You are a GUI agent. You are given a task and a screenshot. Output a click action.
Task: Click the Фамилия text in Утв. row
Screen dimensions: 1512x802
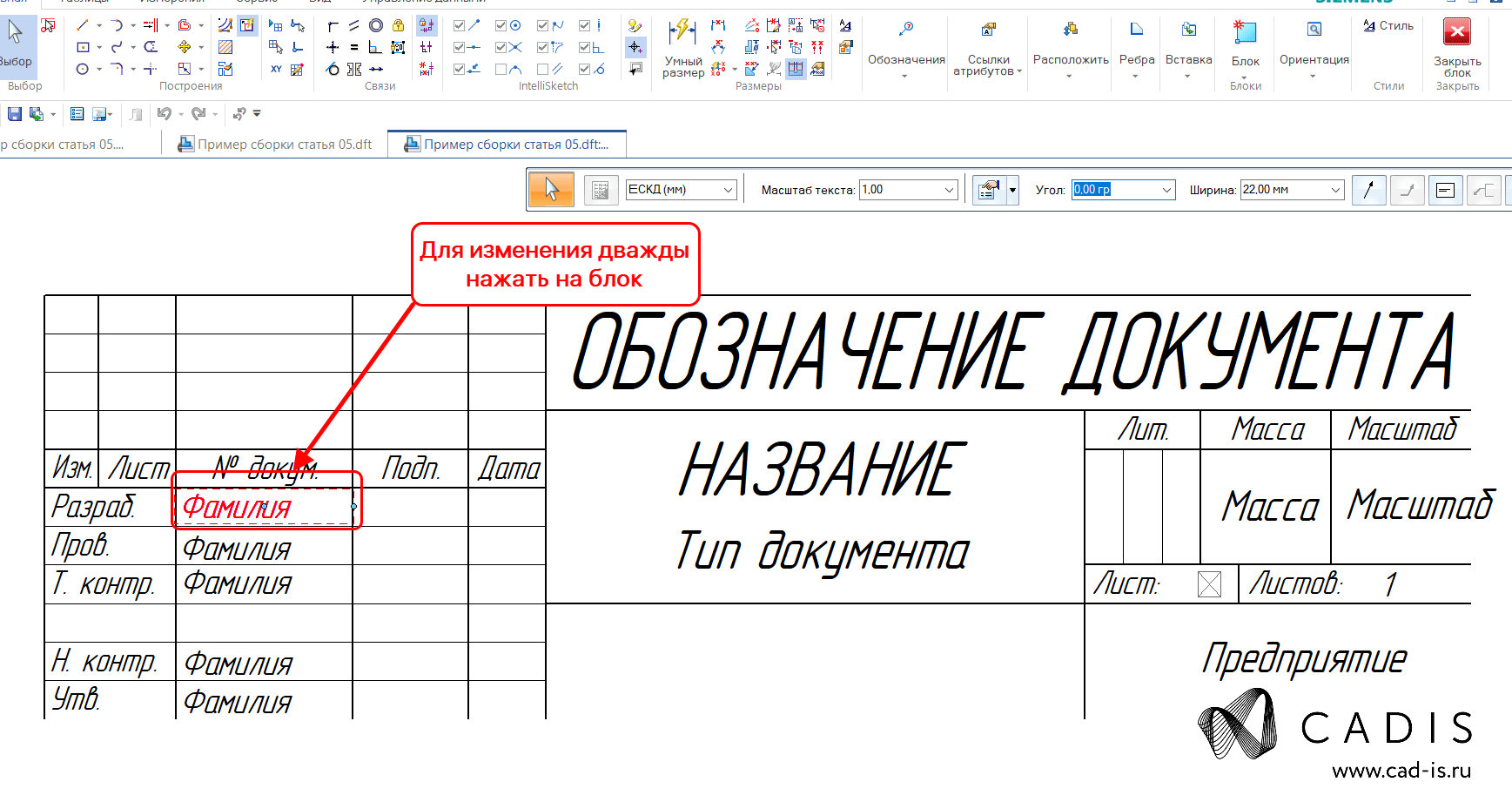237,702
